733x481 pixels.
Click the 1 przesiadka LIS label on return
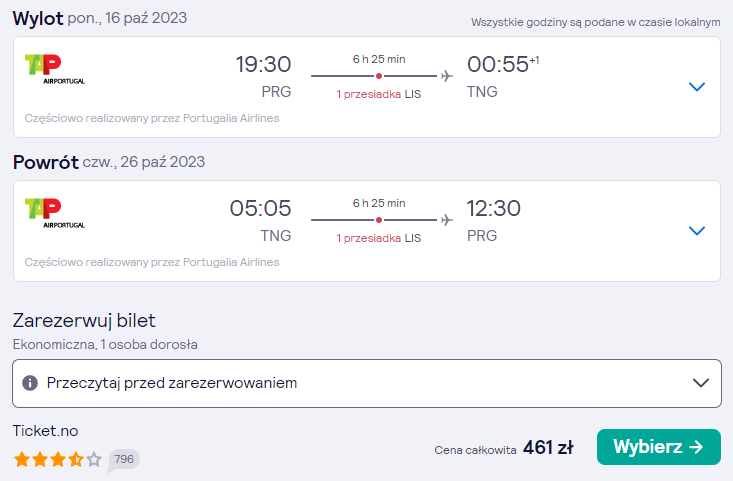(379, 238)
